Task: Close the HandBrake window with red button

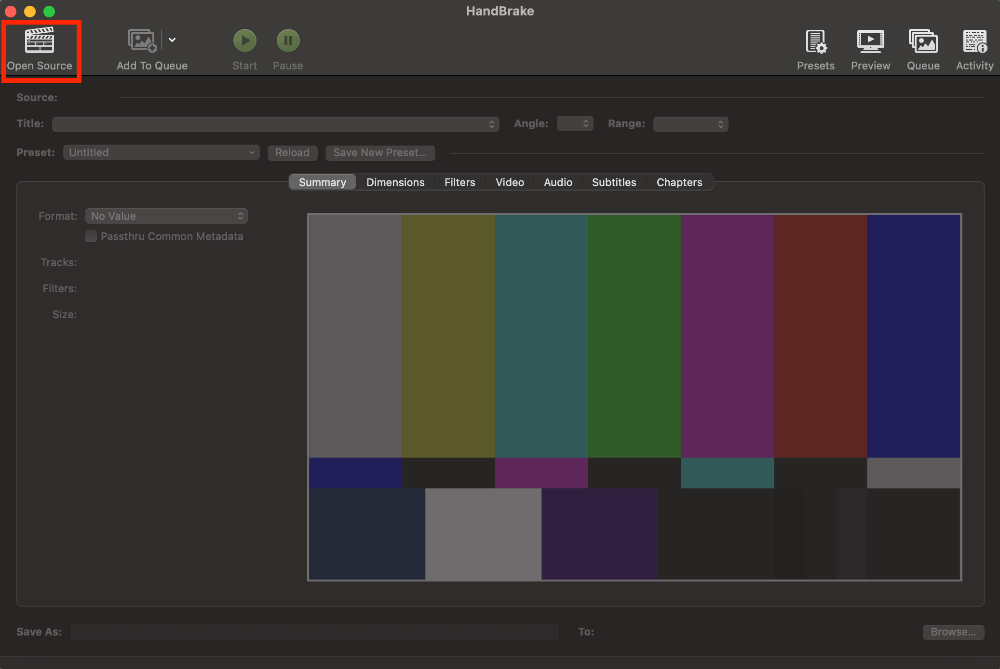Action: (11, 11)
